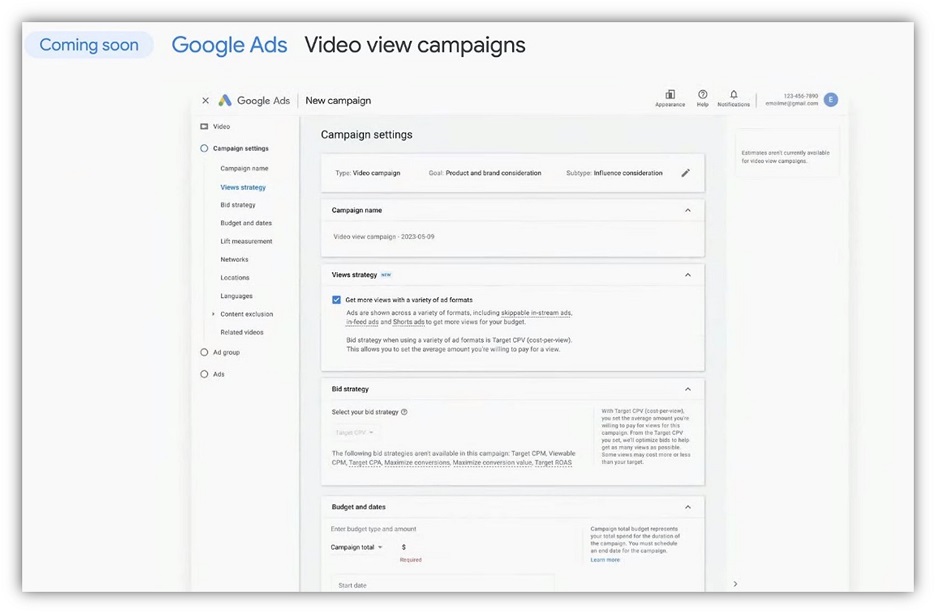Image resolution: width=936 pixels, height=614 pixels.
Task: Open the account avatar circle
Action: coord(831,99)
